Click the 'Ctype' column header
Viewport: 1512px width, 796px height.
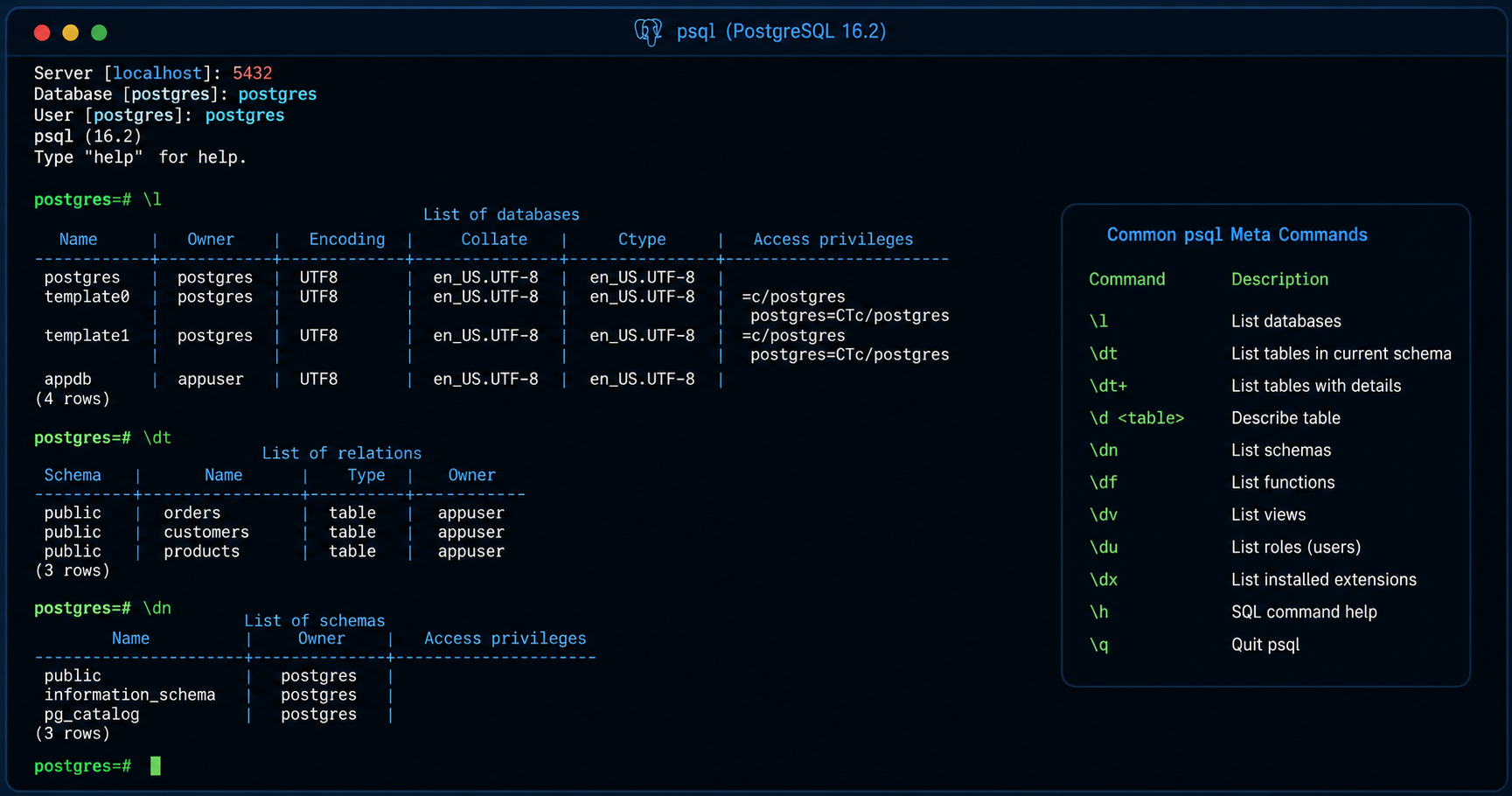642,240
